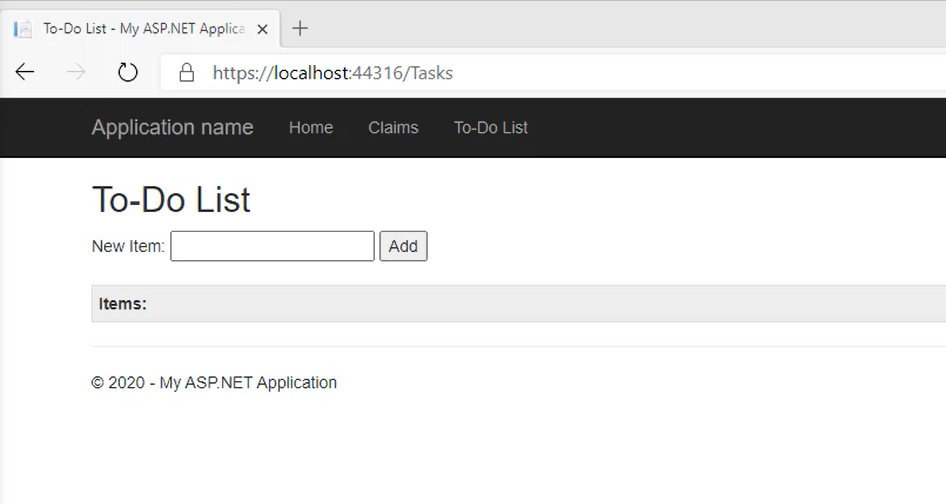
Task: Click the To-Do List page heading
Action: point(171,200)
